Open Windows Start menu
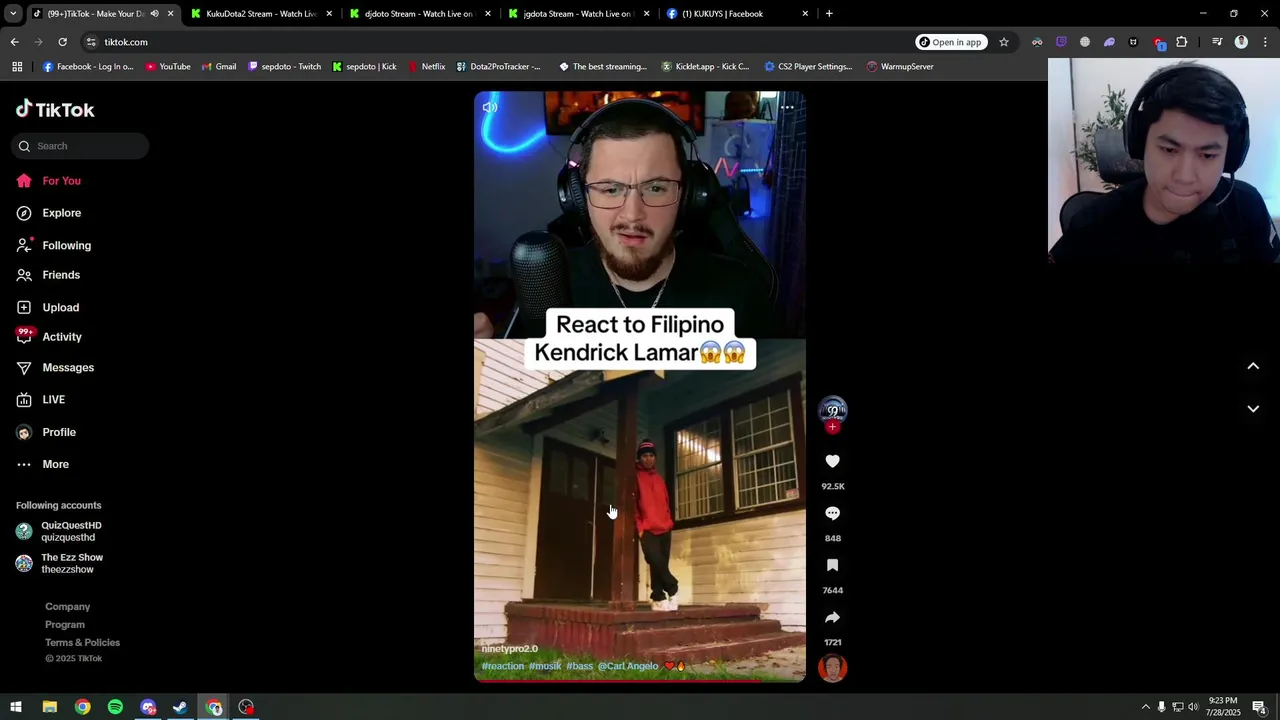Viewport: 1280px width, 720px height. pos(16,707)
